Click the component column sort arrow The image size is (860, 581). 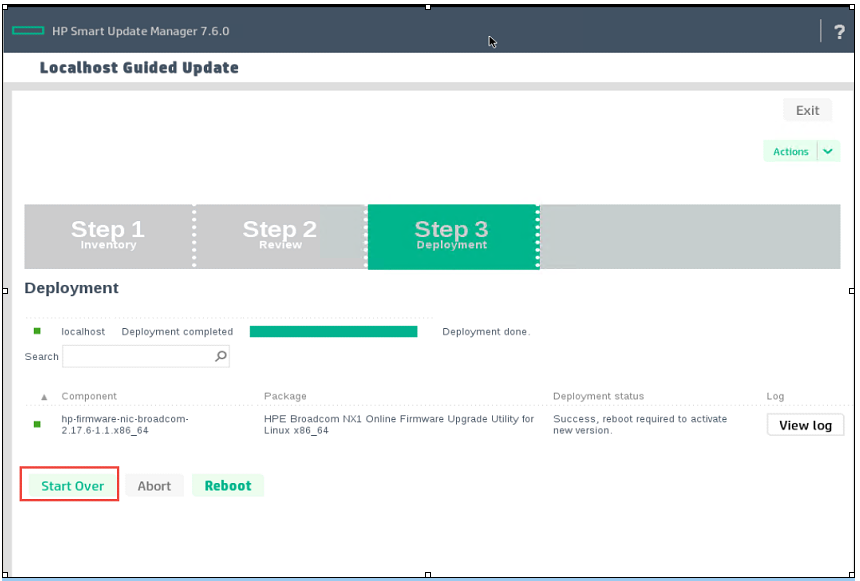pos(44,397)
